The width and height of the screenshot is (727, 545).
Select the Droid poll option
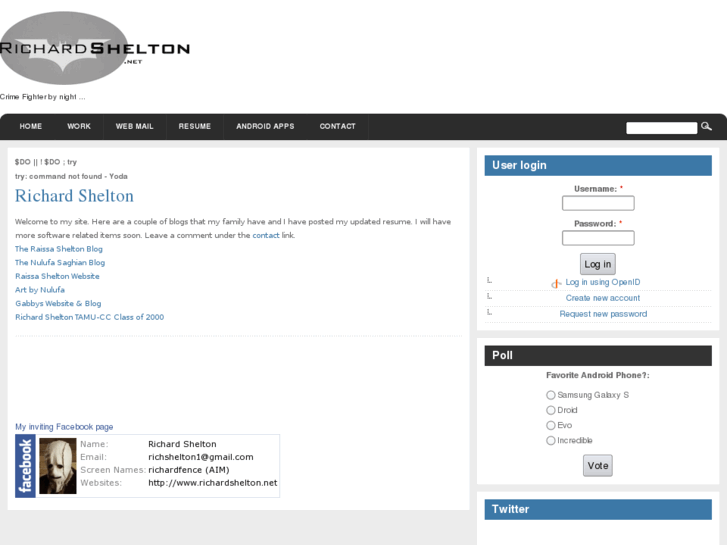(x=550, y=410)
